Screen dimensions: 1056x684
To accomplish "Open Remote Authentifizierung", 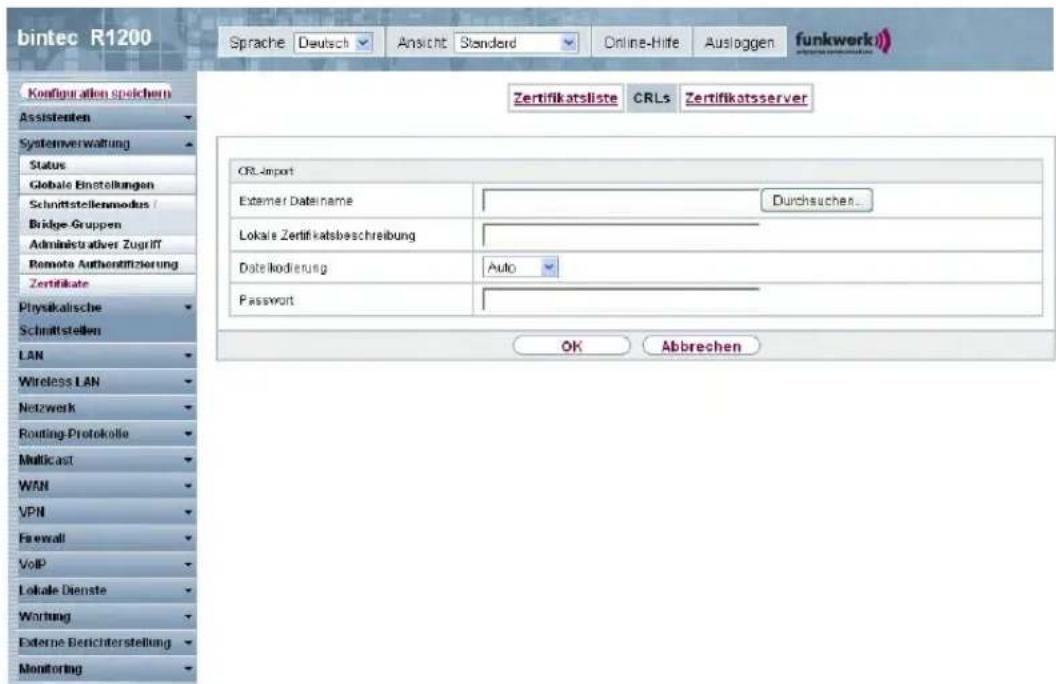I will click(x=108, y=264).
